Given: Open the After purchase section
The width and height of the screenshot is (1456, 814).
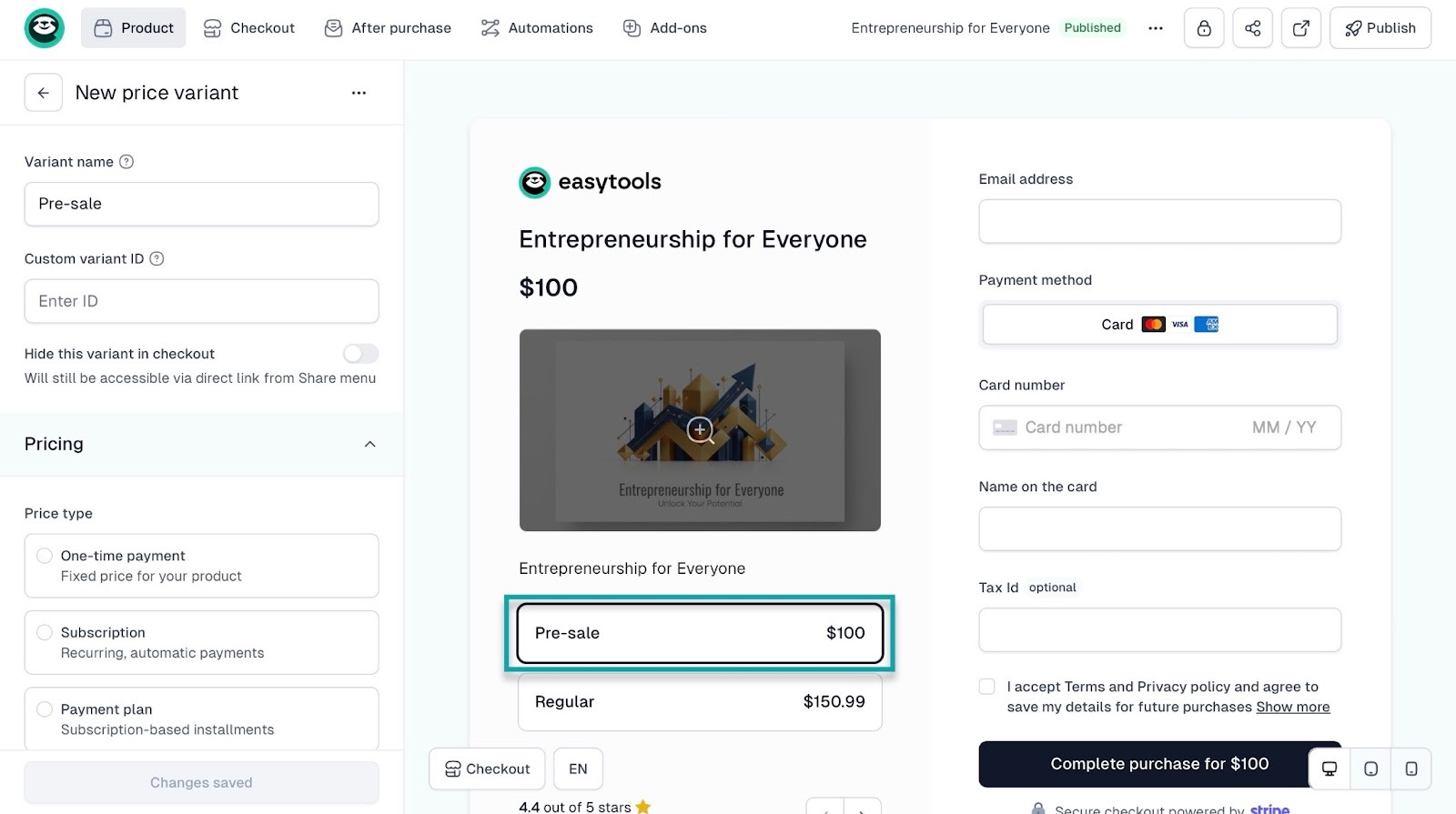Looking at the screenshot, I should (x=387, y=28).
